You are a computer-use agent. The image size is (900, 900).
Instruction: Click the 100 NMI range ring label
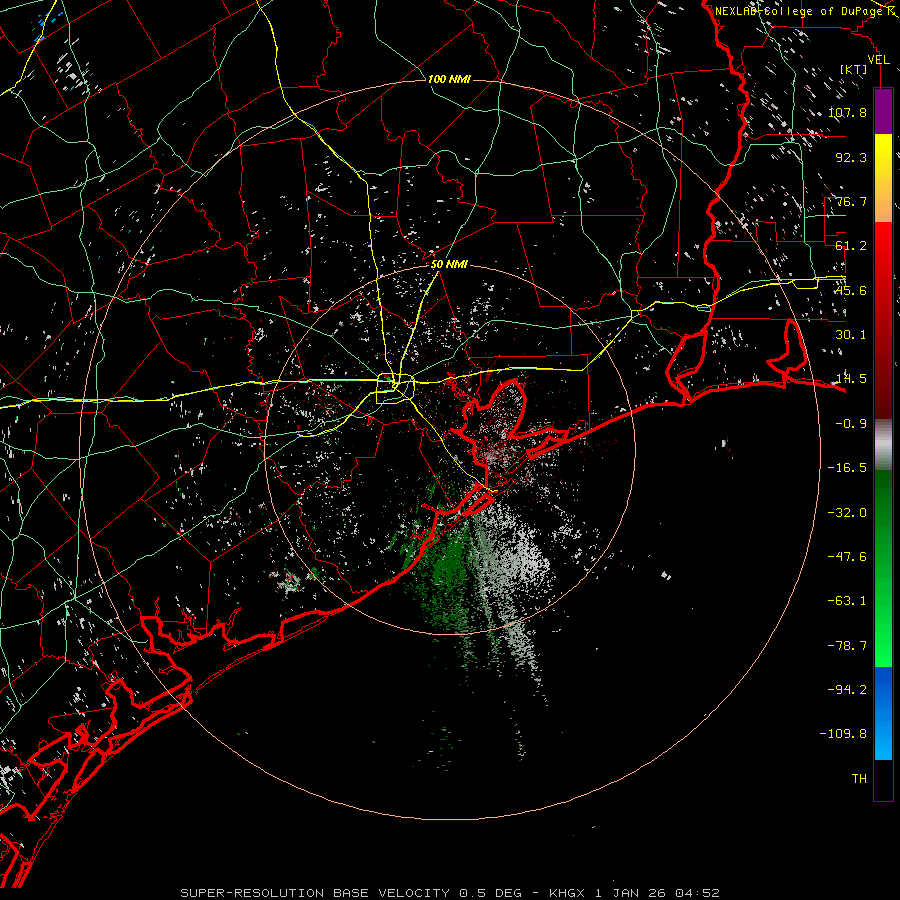[449, 79]
